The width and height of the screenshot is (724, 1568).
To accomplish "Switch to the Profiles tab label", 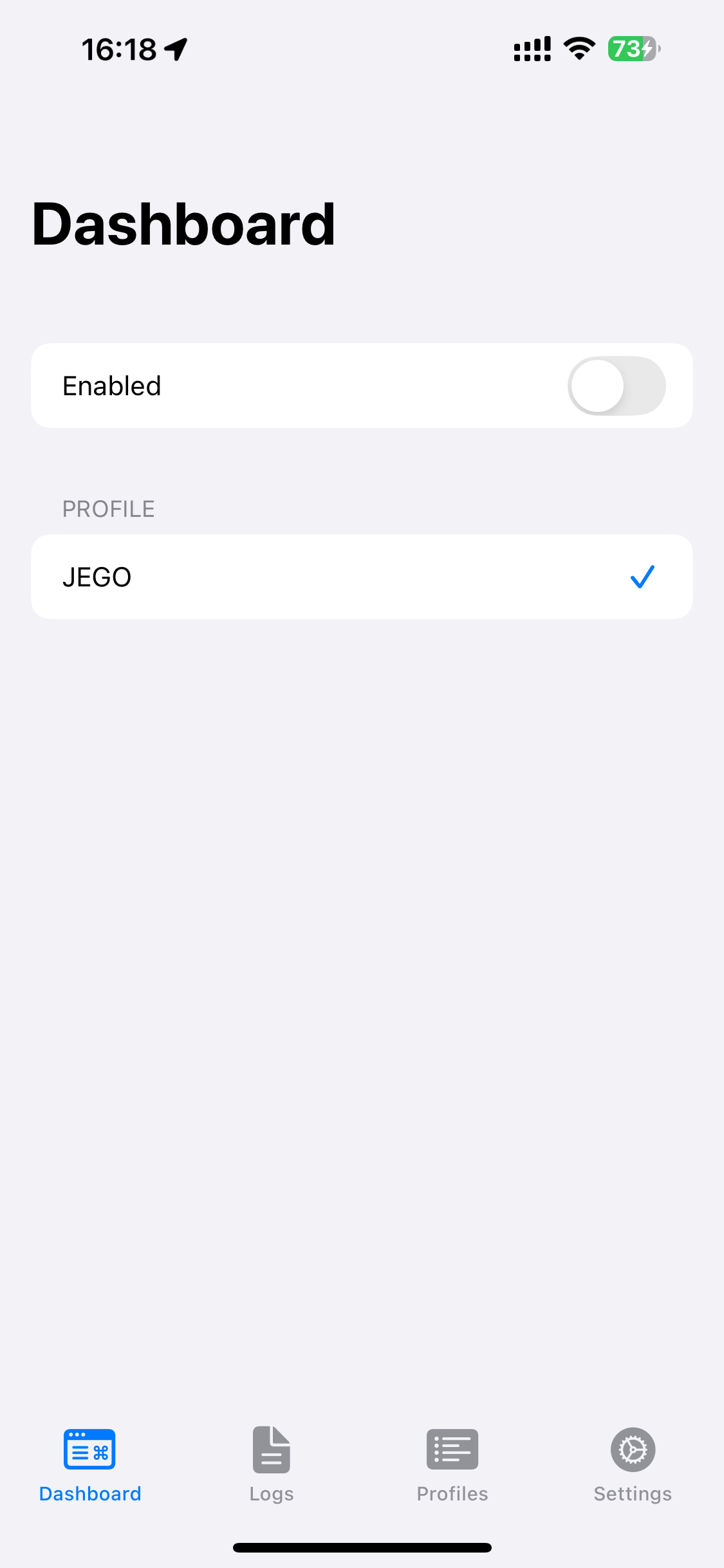I will point(452,1493).
